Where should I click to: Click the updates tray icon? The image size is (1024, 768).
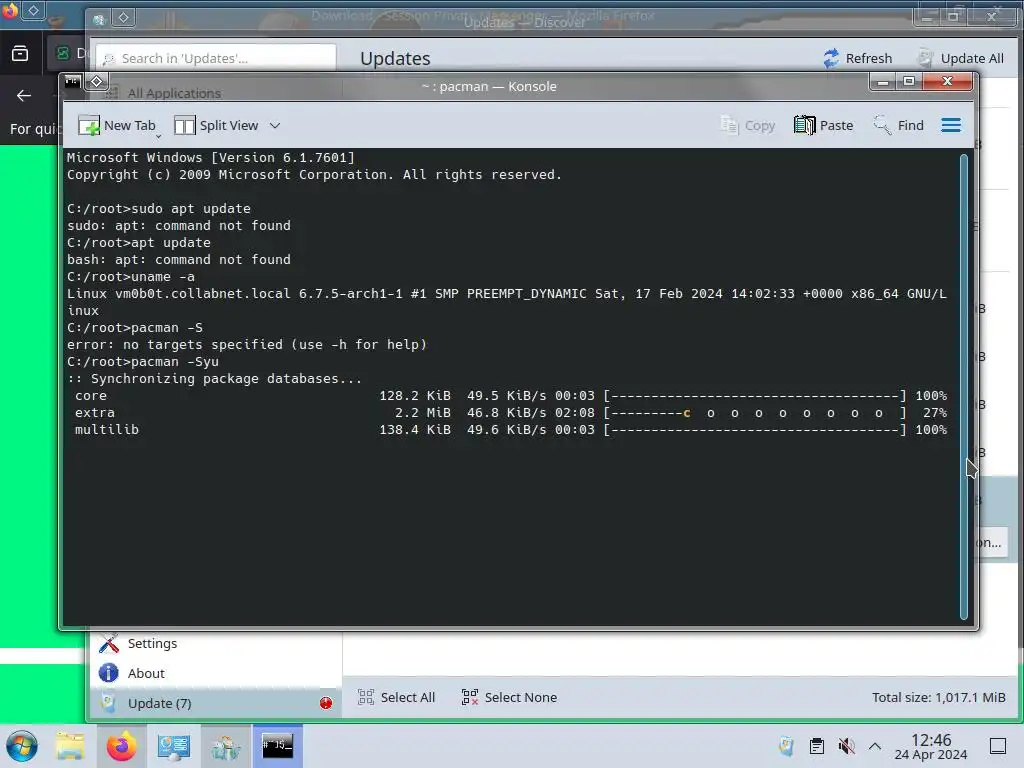coord(786,746)
